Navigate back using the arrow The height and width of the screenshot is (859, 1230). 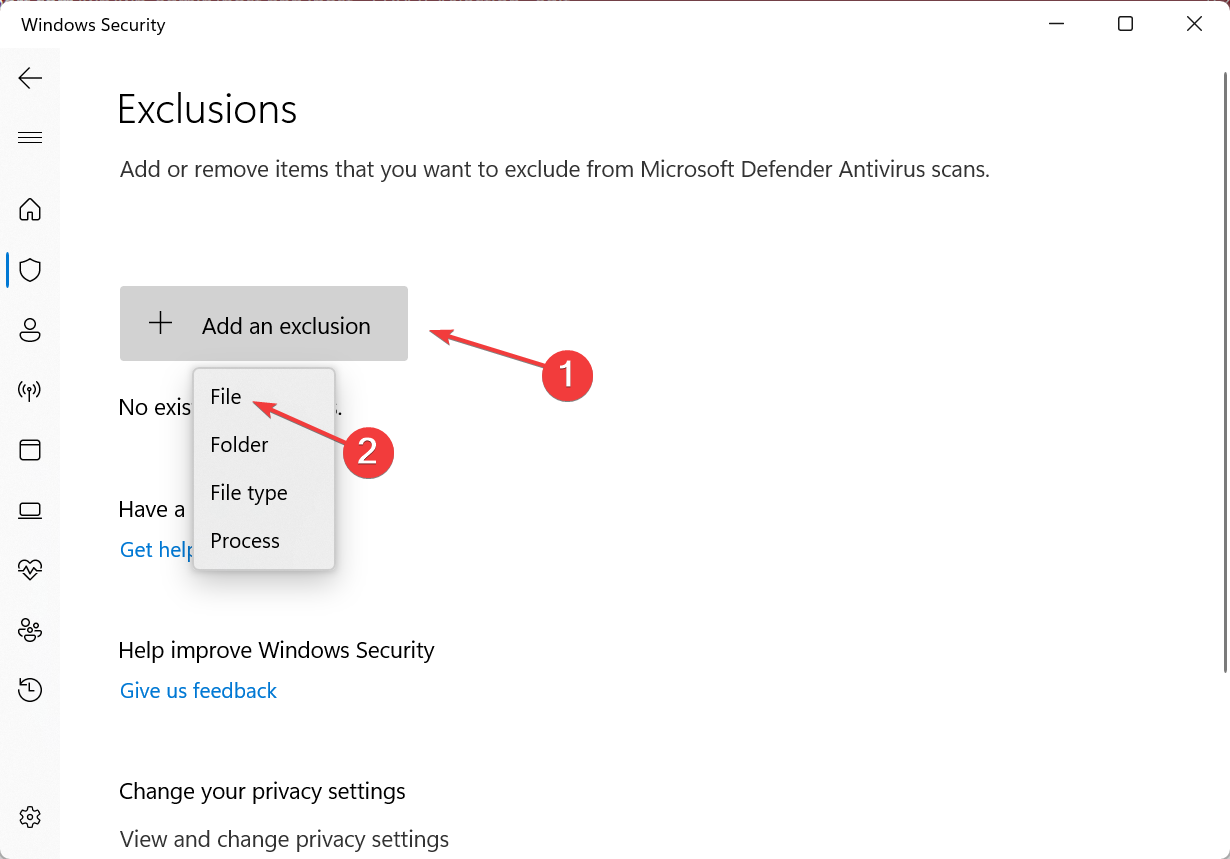click(x=30, y=78)
